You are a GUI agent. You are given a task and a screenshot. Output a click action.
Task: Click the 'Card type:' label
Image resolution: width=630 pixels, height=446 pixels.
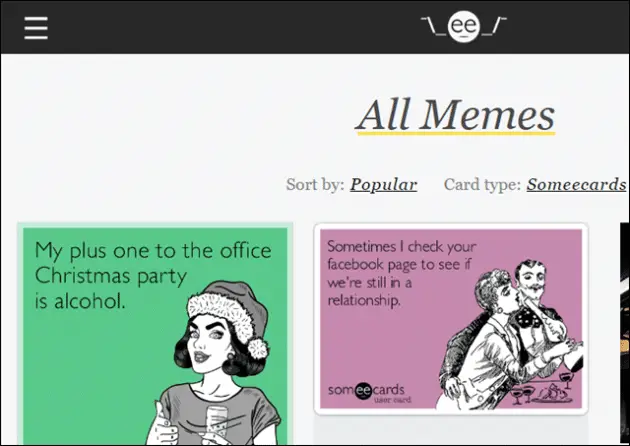[482, 185]
